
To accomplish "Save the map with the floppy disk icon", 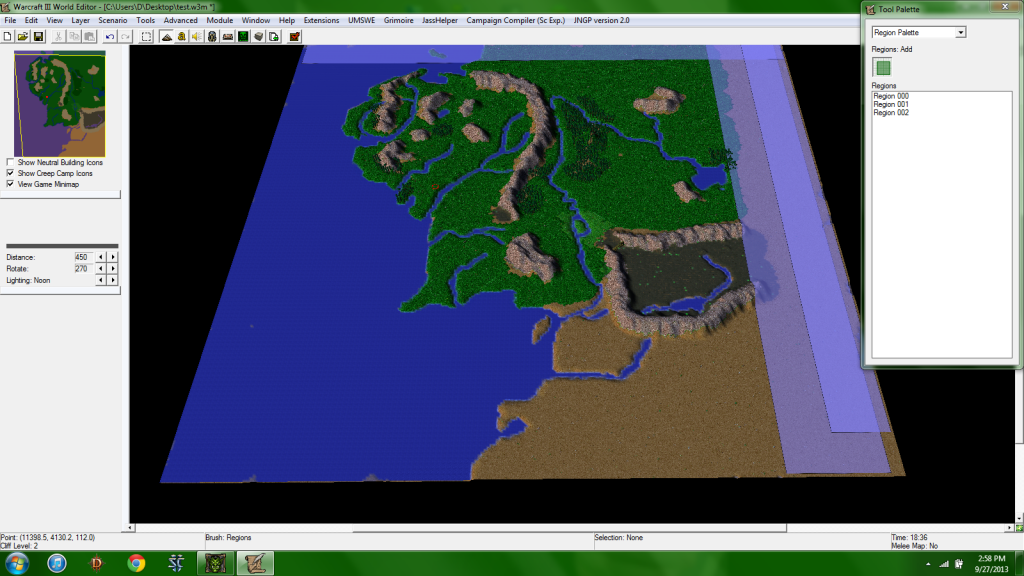I will [x=39, y=37].
